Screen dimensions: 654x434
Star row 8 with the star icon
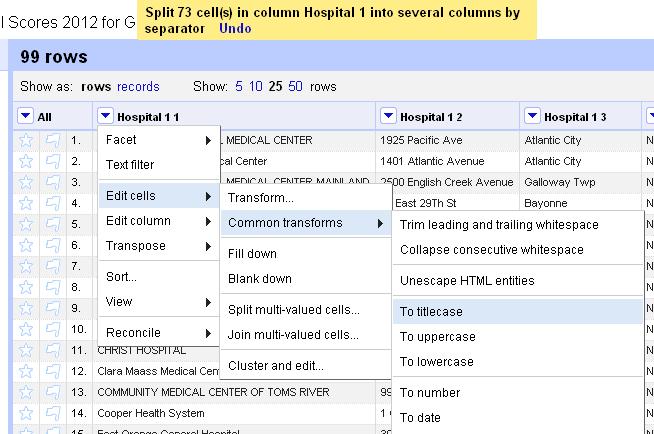tap(26, 287)
